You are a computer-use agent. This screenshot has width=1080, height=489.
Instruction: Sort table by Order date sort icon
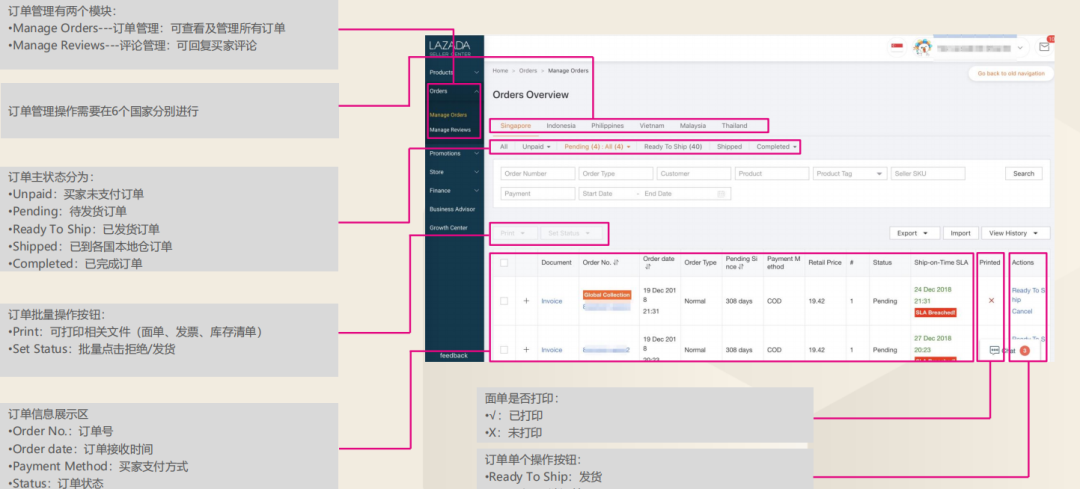646,267
